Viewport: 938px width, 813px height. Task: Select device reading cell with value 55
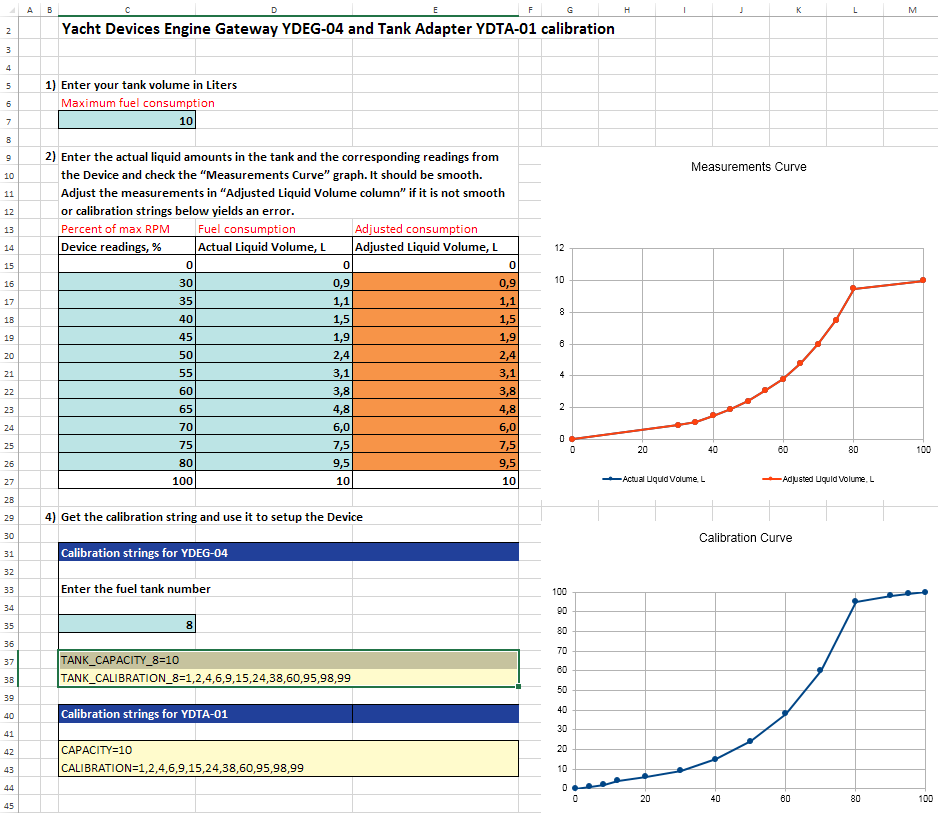[x=127, y=373]
